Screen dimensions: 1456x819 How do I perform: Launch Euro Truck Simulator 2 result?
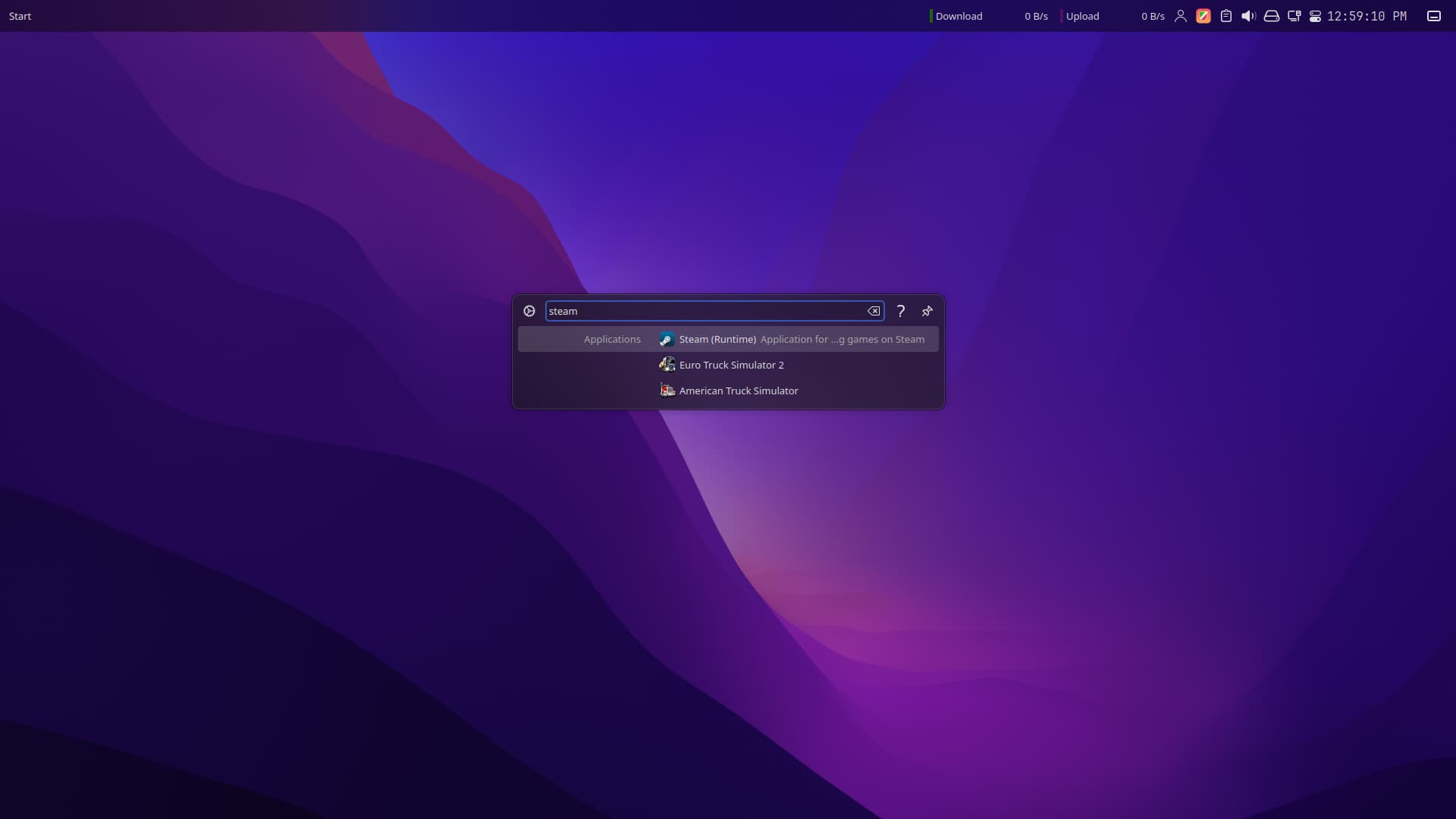(x=728, y=365)
